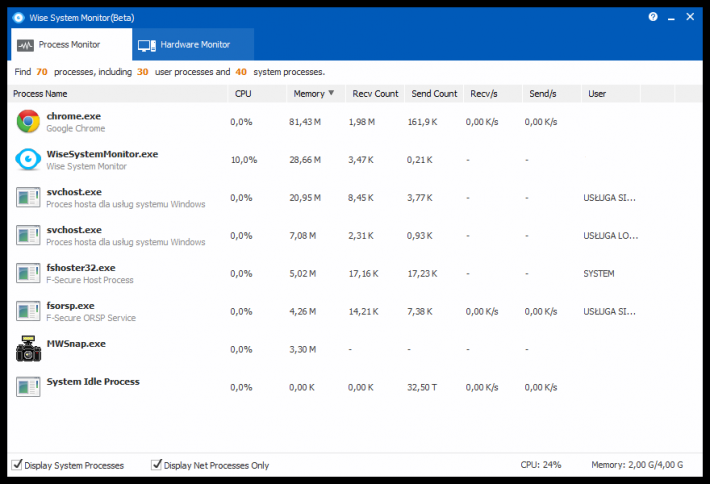Close the Wise System Monitor window
Image resolution: width=710 pixels, height=484 pixels.
click(690, 17)
